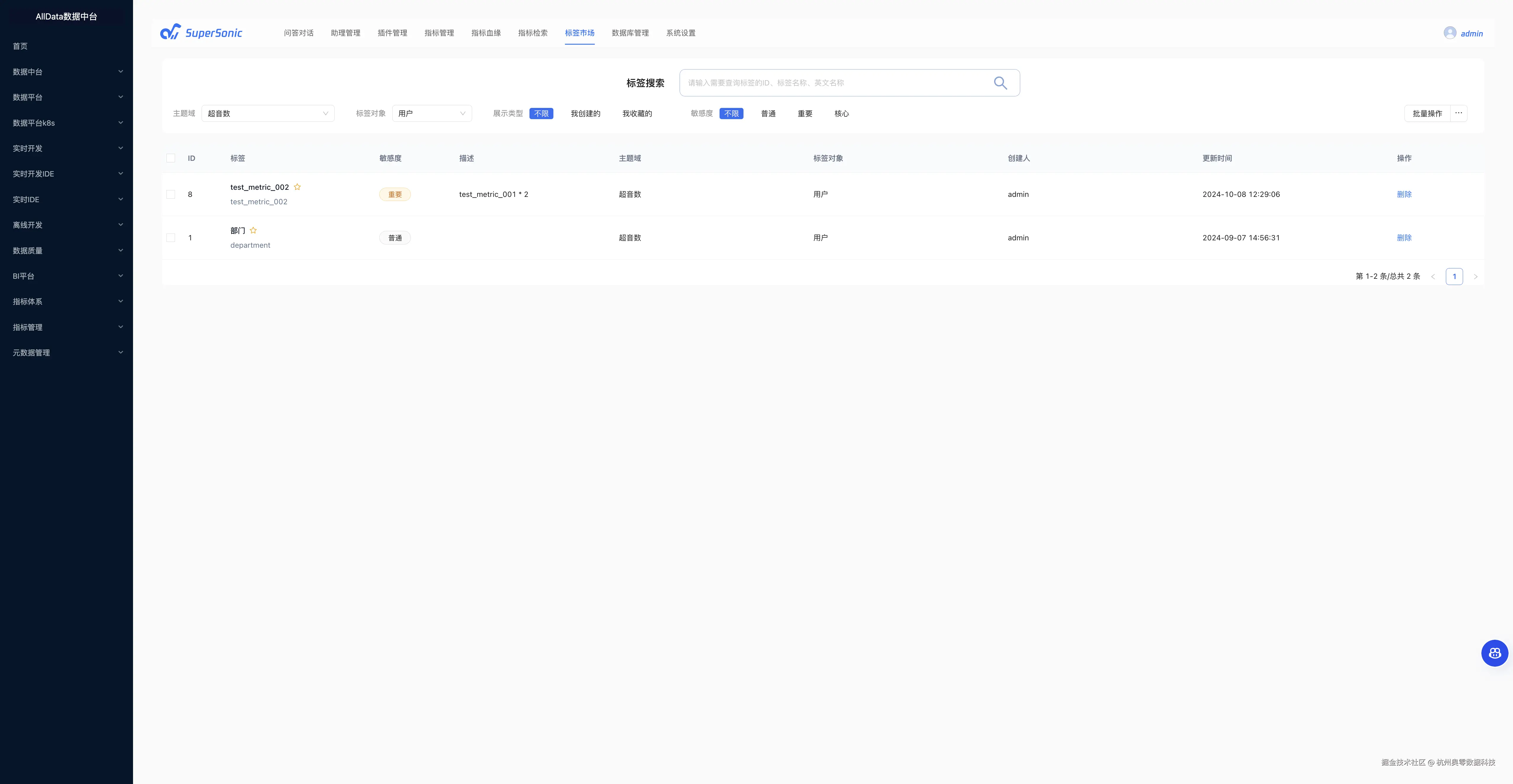The width and height of the screenshot is (1513, 784).
Task: Select all rows with header checkbox
Action: click(x=171, y=158)
